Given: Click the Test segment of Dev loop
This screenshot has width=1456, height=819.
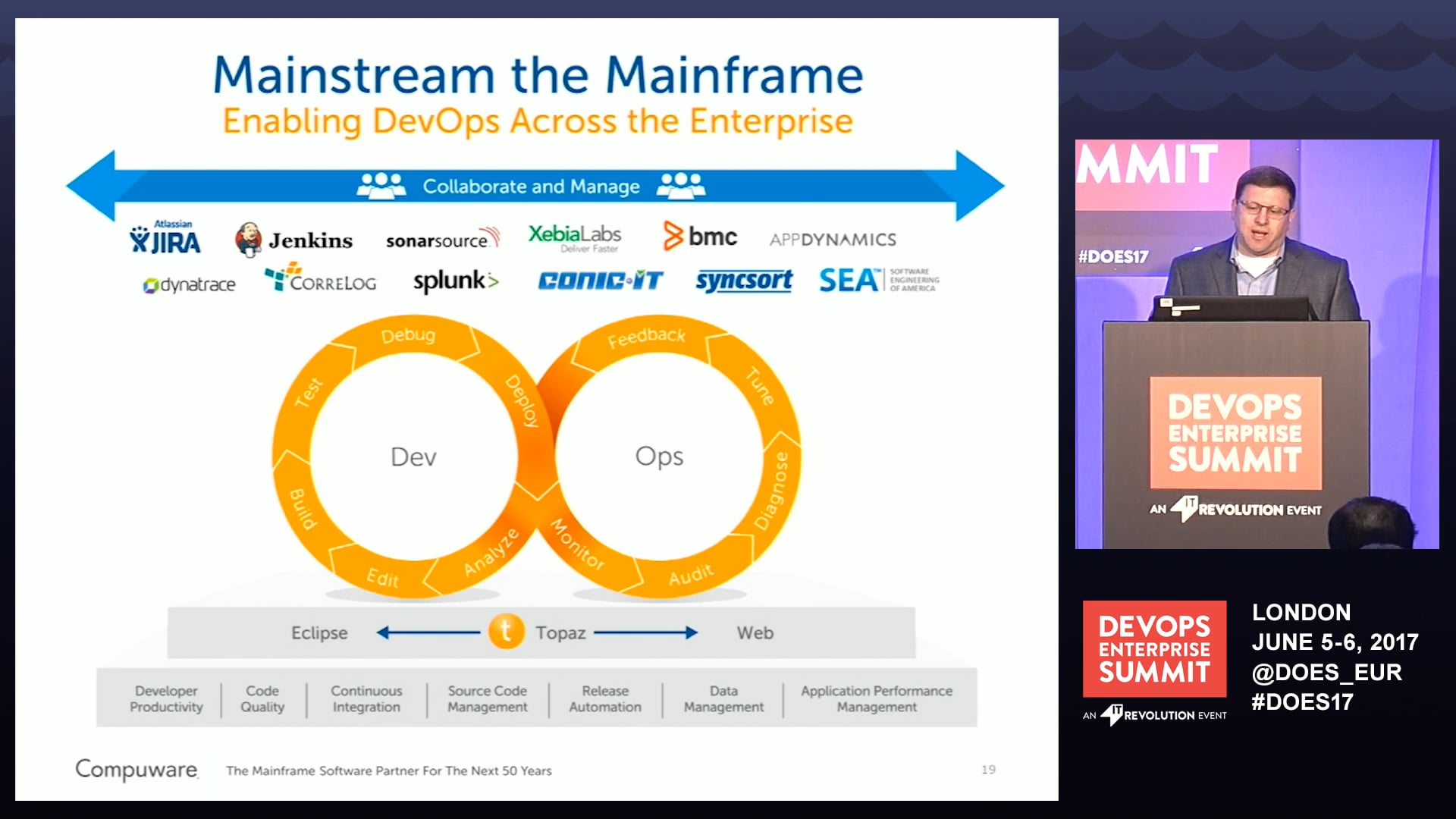Looking at the screenshot, I should point(309,392).
